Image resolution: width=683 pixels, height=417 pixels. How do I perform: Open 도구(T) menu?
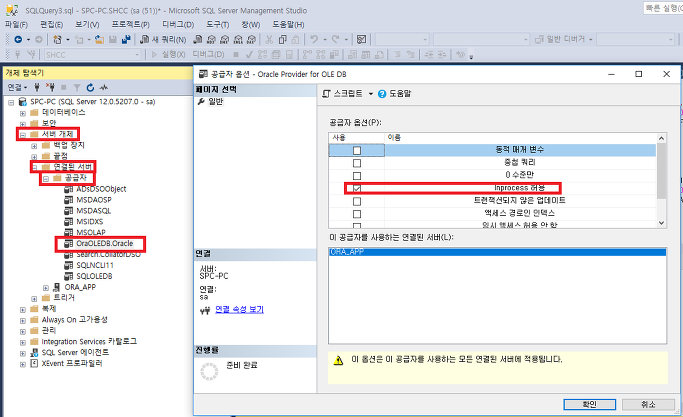pos(217,24)
